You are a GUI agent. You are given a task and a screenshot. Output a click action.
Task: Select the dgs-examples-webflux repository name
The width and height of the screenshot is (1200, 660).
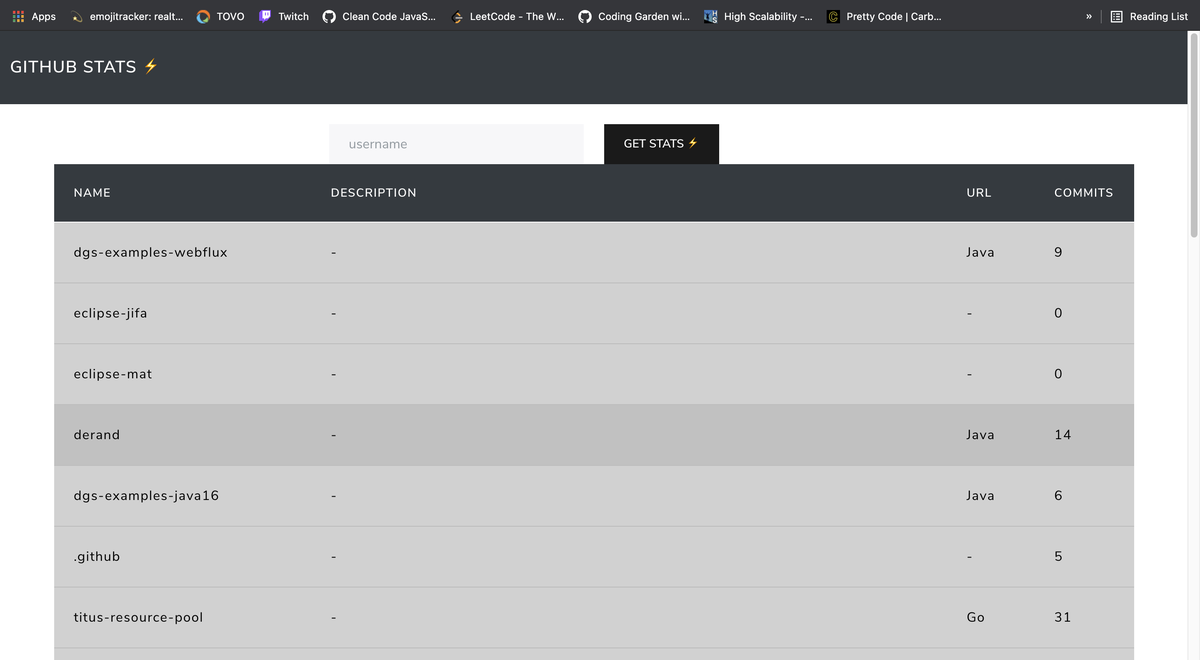point(151,253)
